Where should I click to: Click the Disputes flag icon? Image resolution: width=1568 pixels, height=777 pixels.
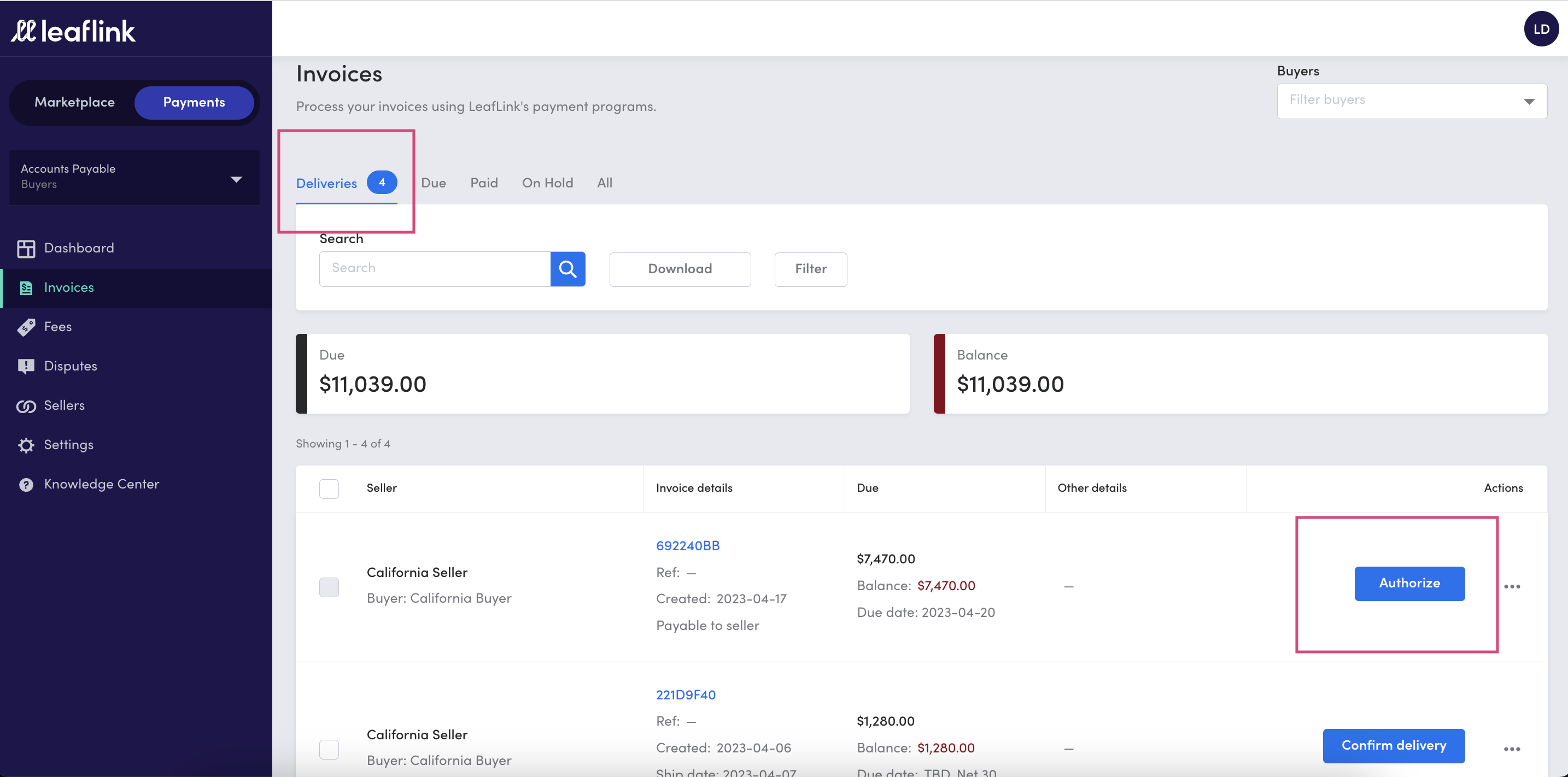click(x=26, y=366)
